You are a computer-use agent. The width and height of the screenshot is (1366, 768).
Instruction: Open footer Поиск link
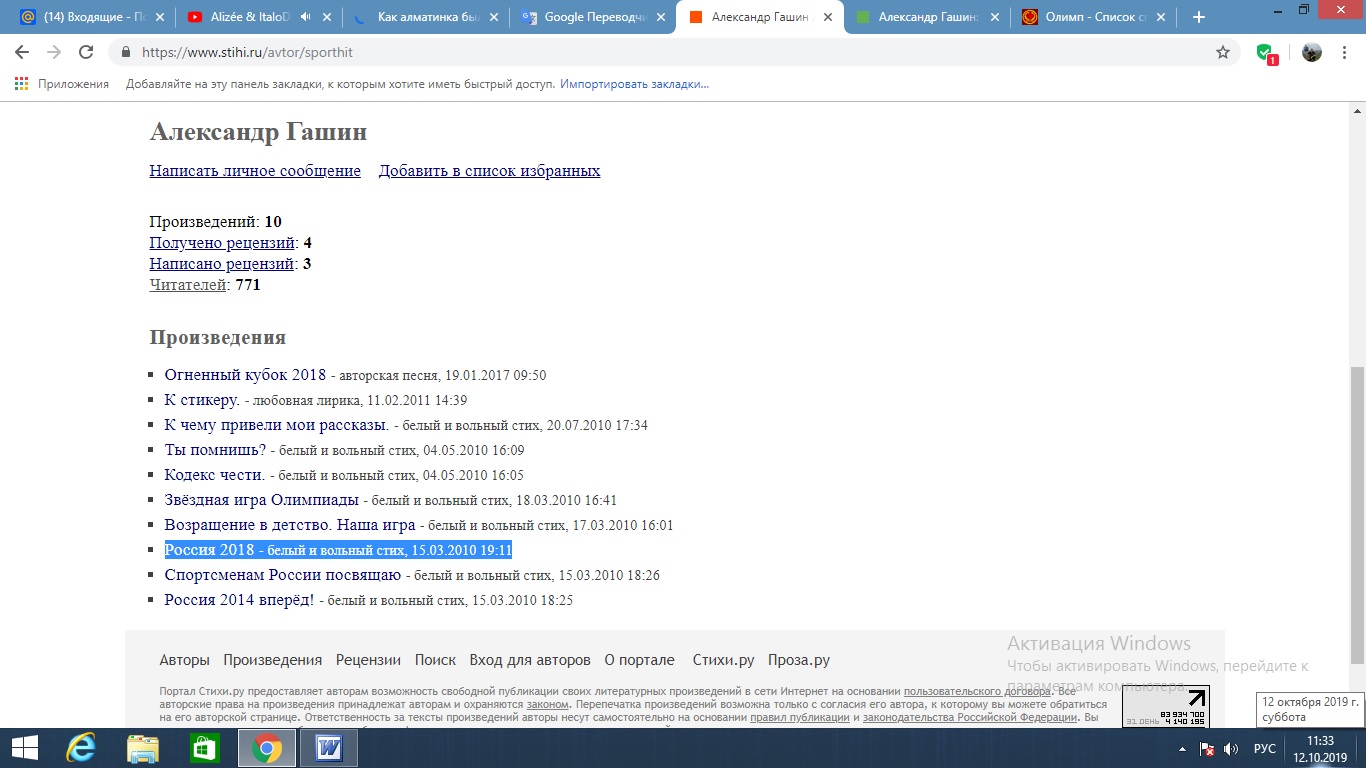click(435, 660)
